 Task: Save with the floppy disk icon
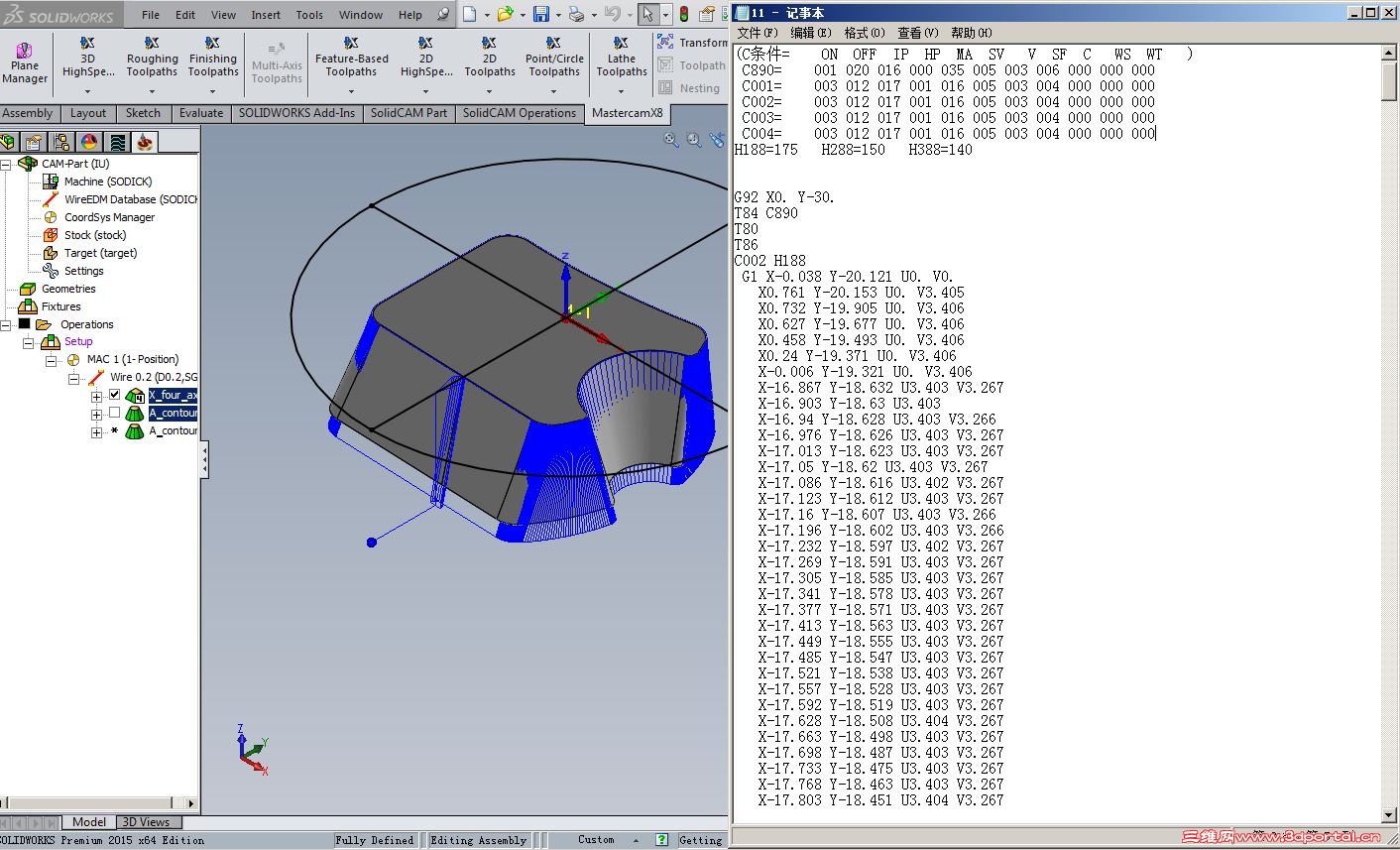pyautogui.click(x=541, y=14)
